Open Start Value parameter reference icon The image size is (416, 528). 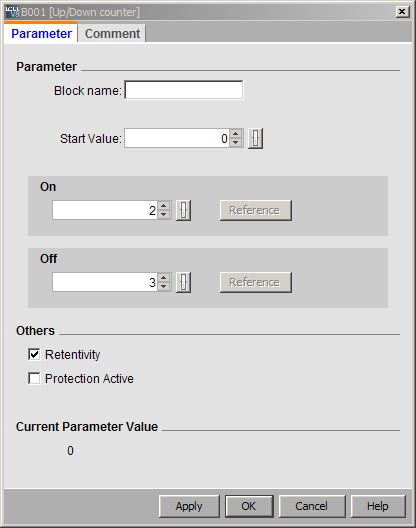point(256,138)
